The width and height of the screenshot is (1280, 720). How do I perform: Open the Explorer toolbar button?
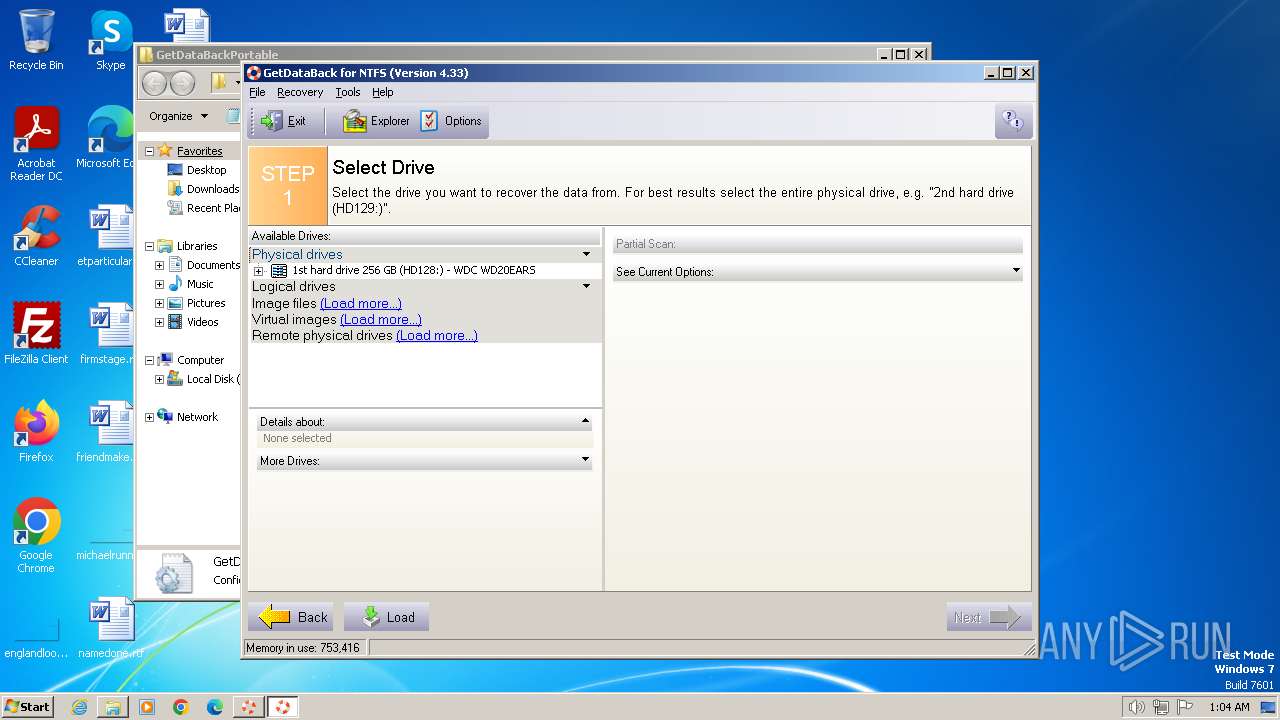click(x=376, y=121)
